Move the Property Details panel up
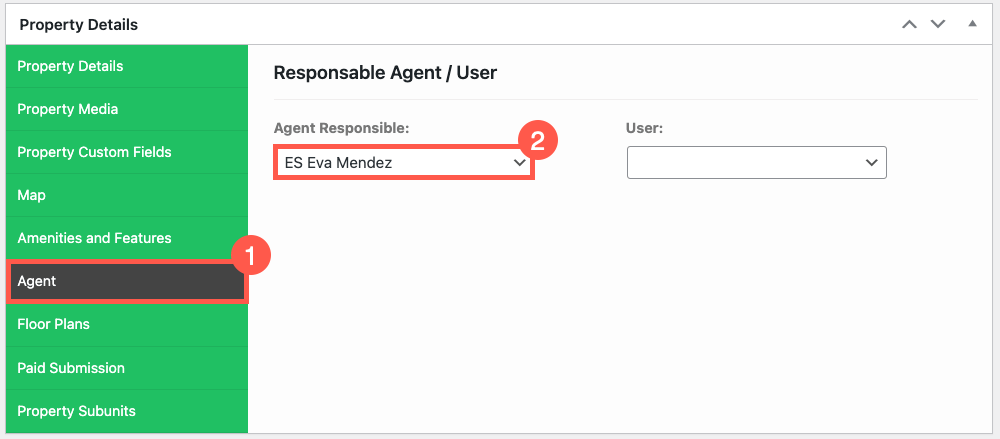This screenshot has width=1000, height=439. (909, 25)
